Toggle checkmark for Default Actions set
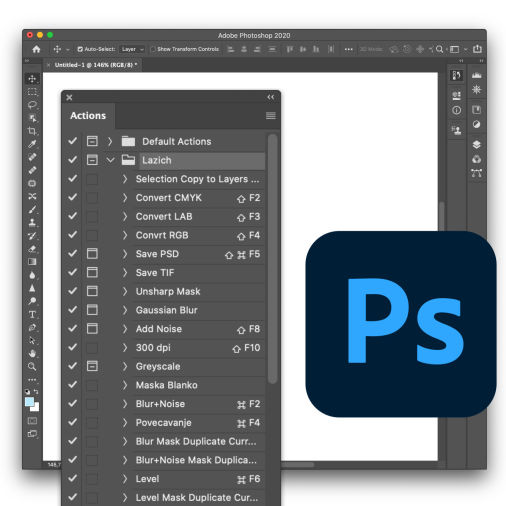 [73, 141]
